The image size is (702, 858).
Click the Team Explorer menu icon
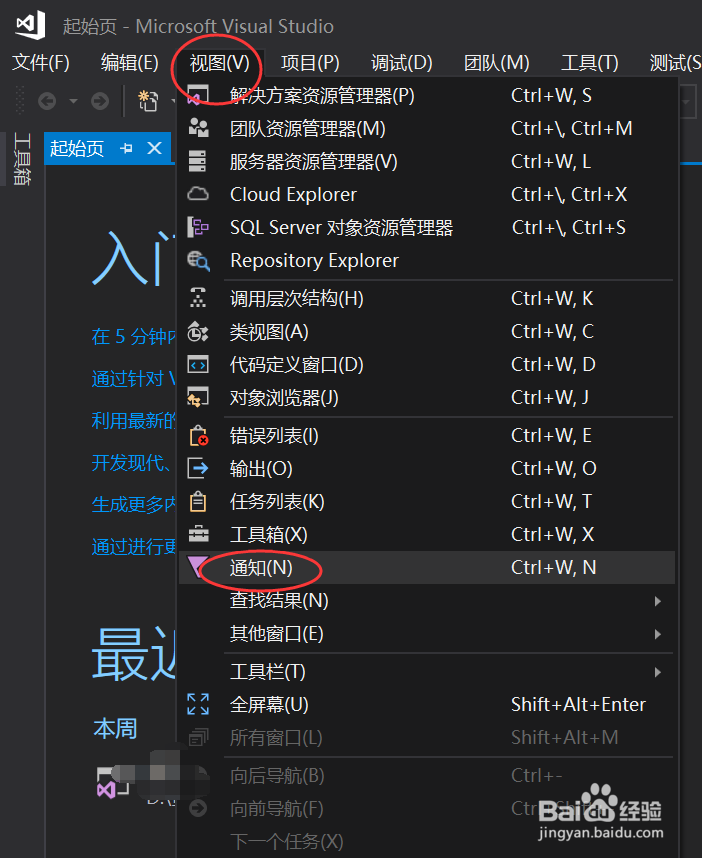click(198, 129)
